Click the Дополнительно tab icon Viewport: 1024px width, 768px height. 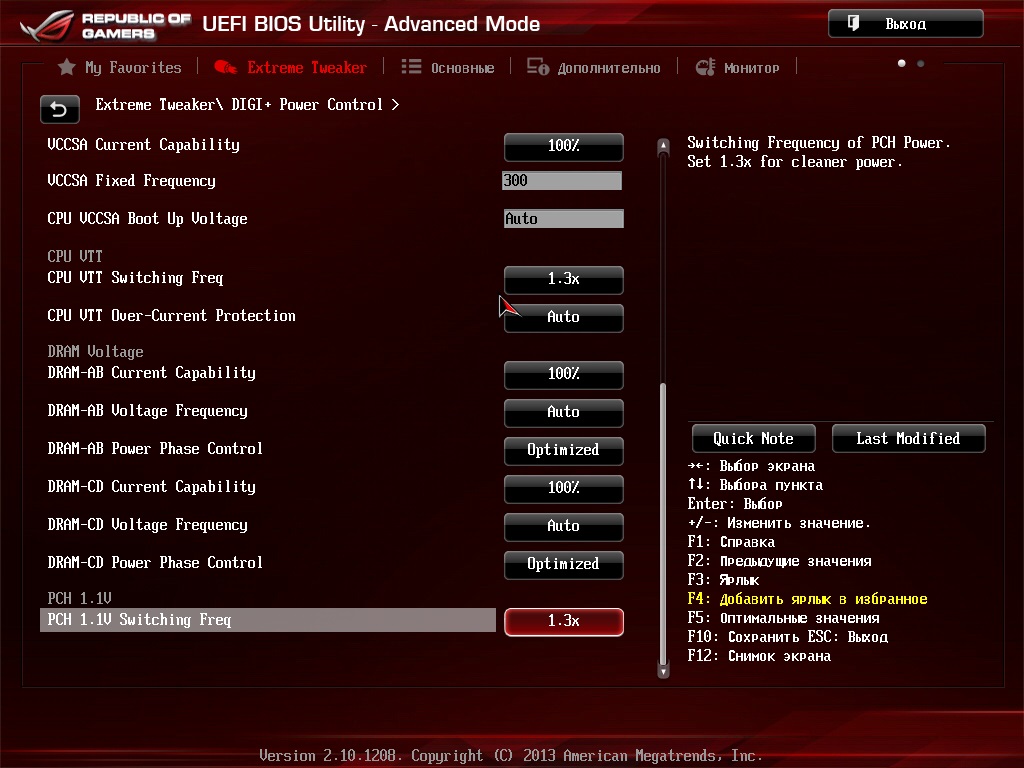(538, 67)
